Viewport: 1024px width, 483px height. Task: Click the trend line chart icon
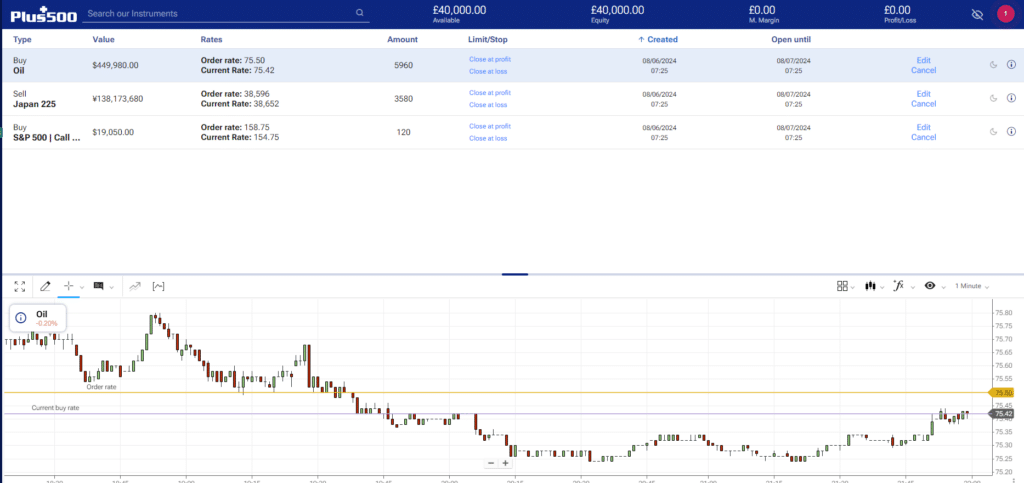[x=135, y=286]
